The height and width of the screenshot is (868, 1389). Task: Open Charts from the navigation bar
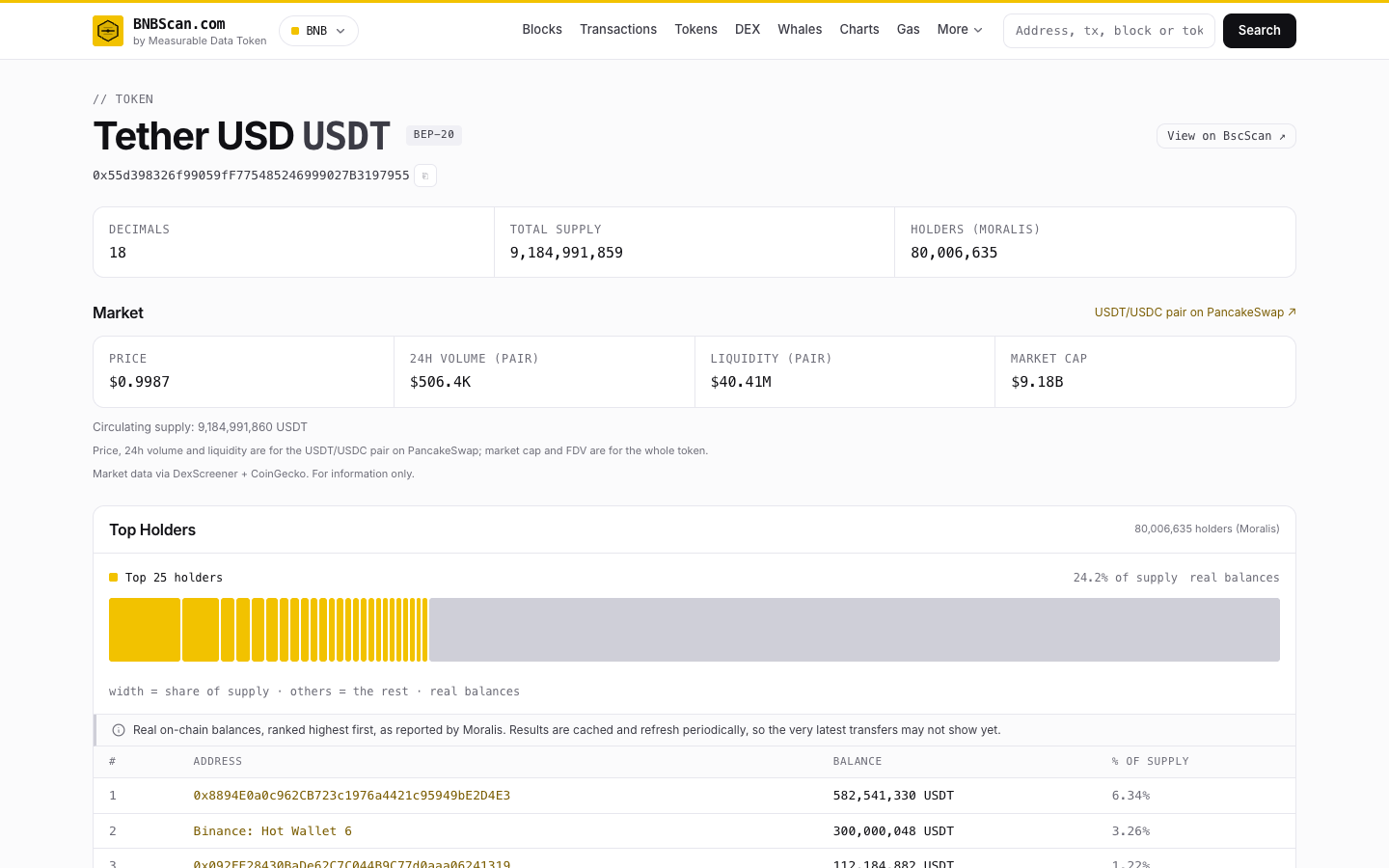(x=859, y=30)
